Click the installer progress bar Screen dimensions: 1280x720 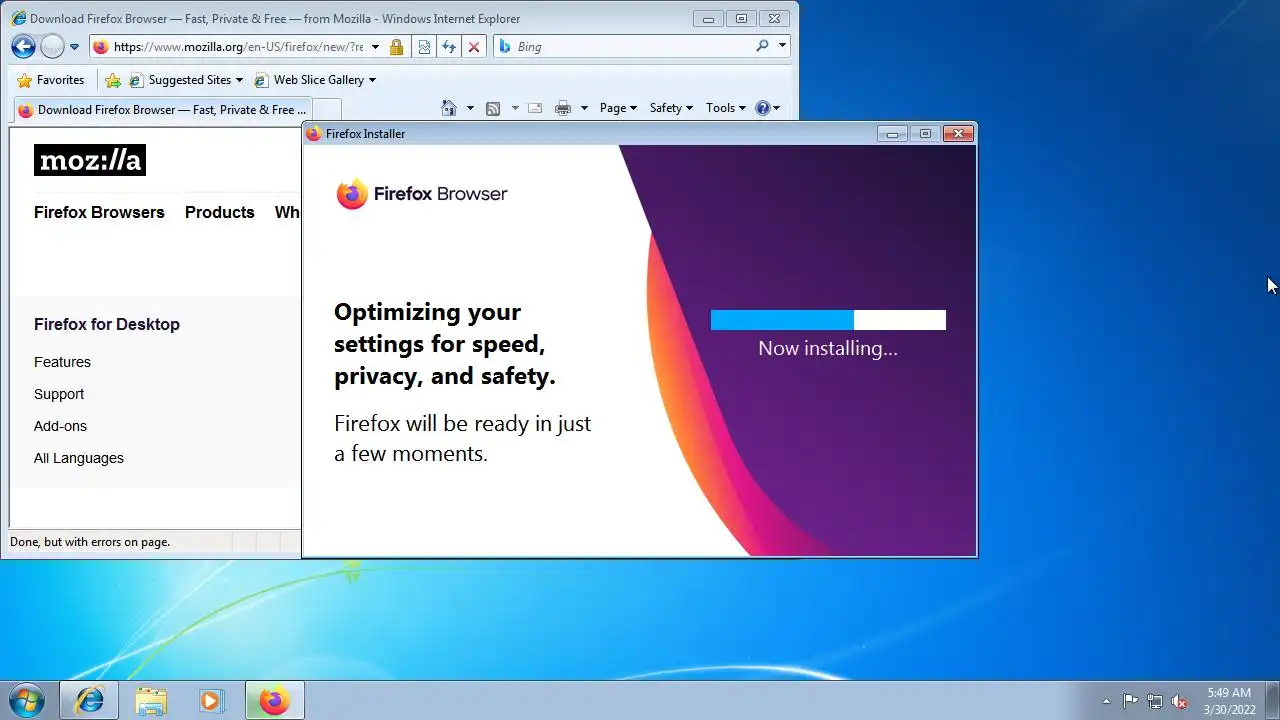(x=828, y=320)
